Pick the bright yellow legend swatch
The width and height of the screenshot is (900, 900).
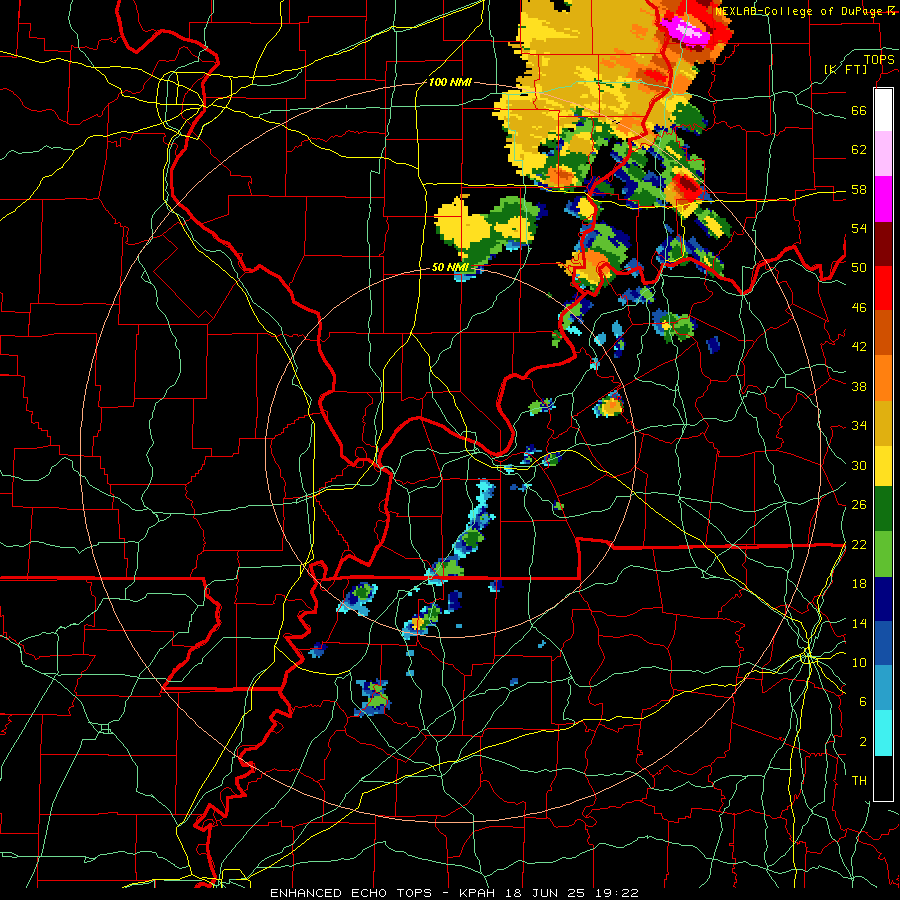coord(883,466)
